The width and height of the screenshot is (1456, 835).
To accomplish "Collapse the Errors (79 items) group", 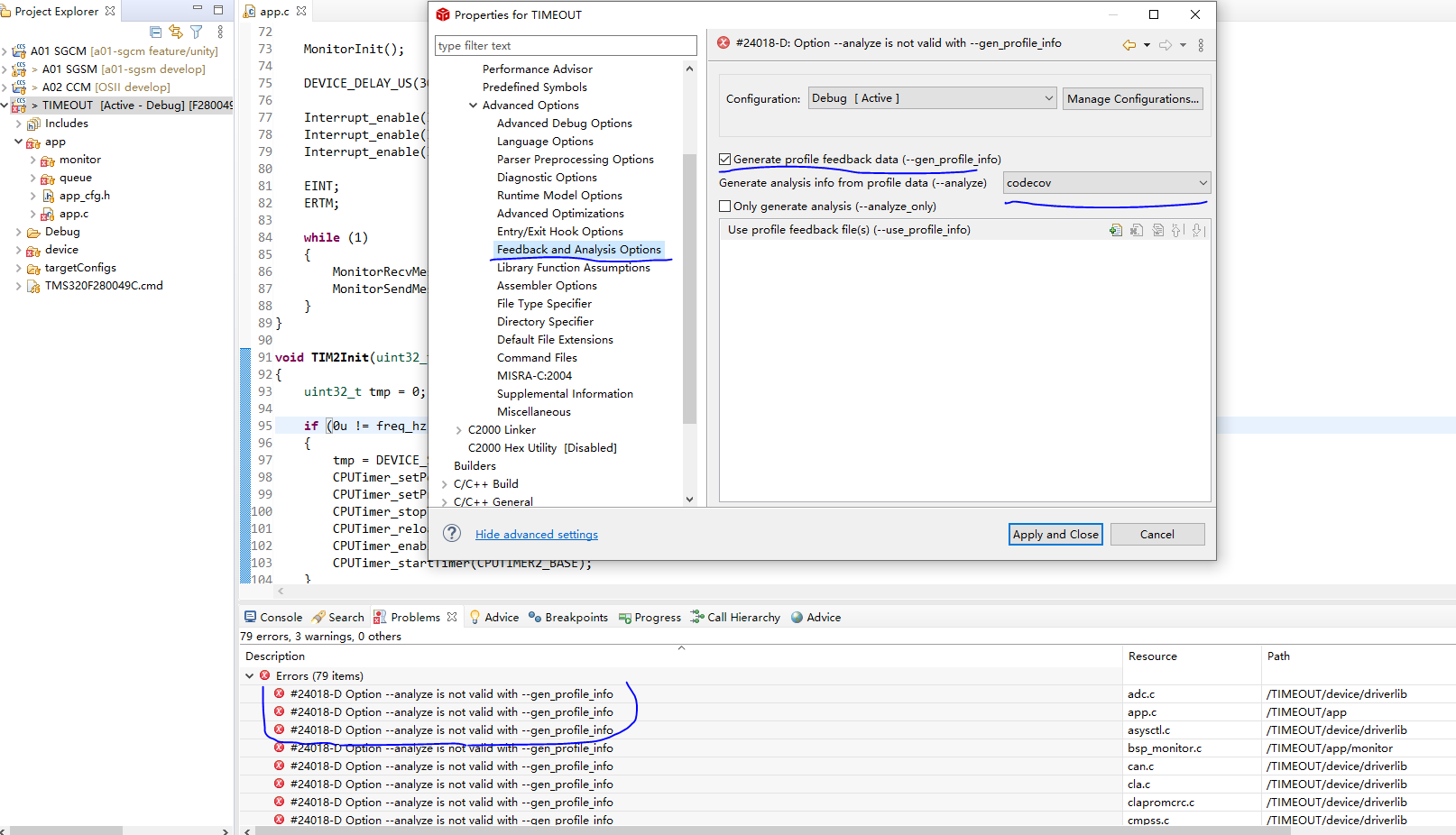I will (250, 675).
